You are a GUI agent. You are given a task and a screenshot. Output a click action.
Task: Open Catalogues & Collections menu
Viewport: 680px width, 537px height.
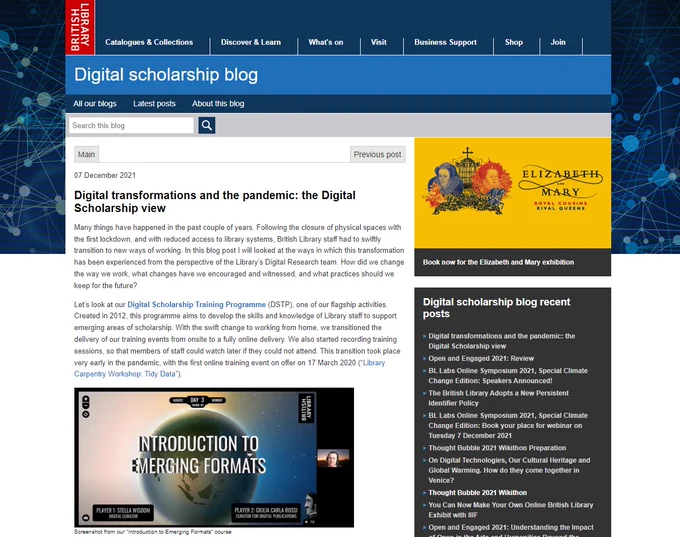coord(149,43)
